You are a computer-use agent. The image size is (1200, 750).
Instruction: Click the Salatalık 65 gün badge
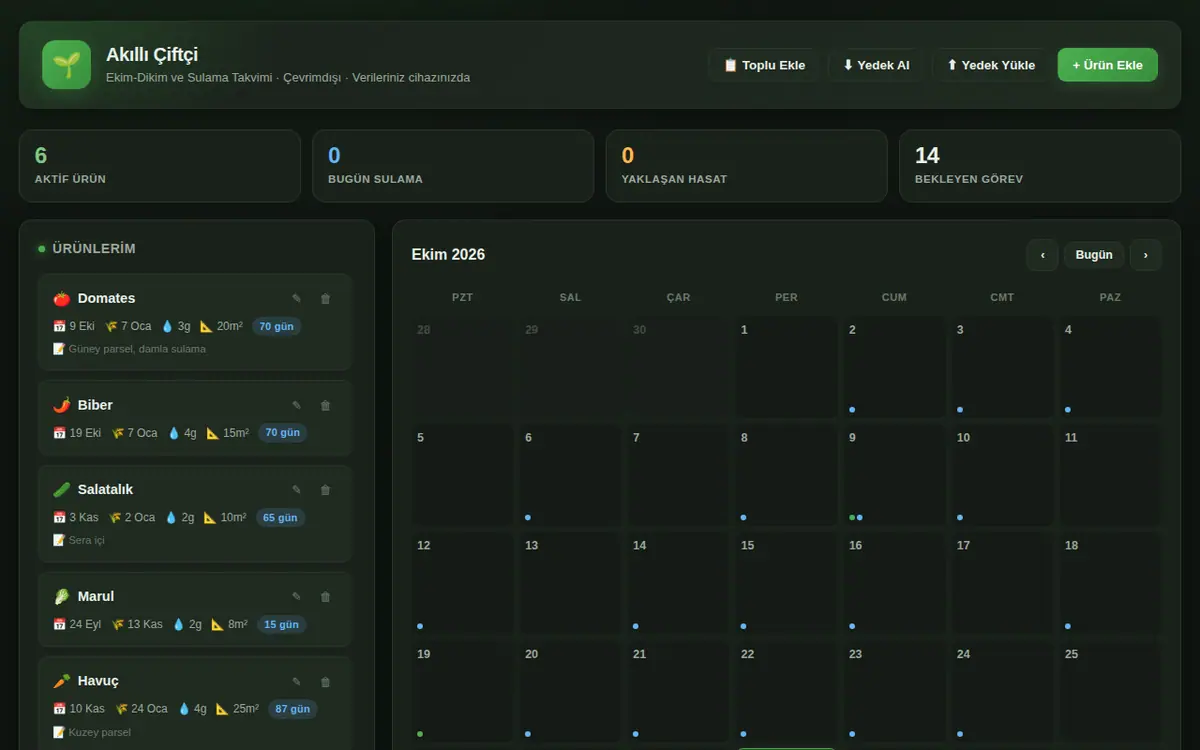(x=280, y=518)
